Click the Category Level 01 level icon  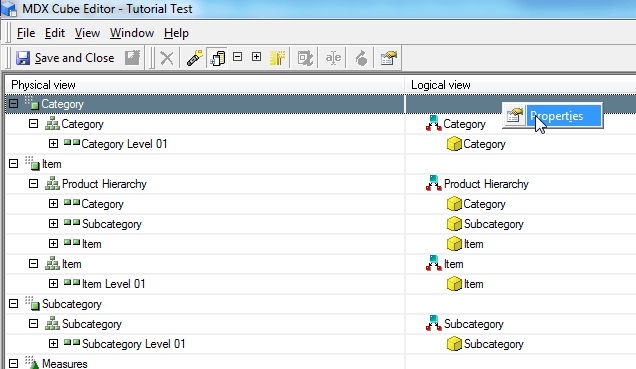(72, 142)
